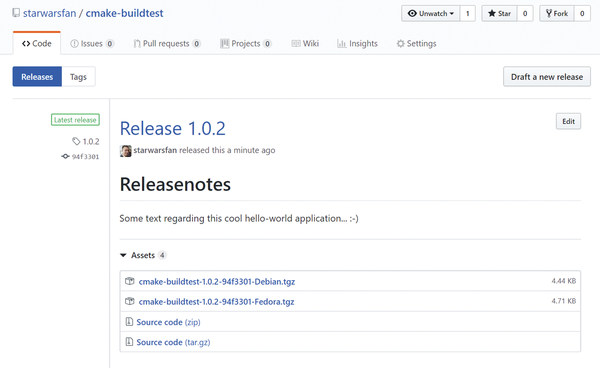
Task: Click the Projects board icon
Action: (x=225, y=43)
